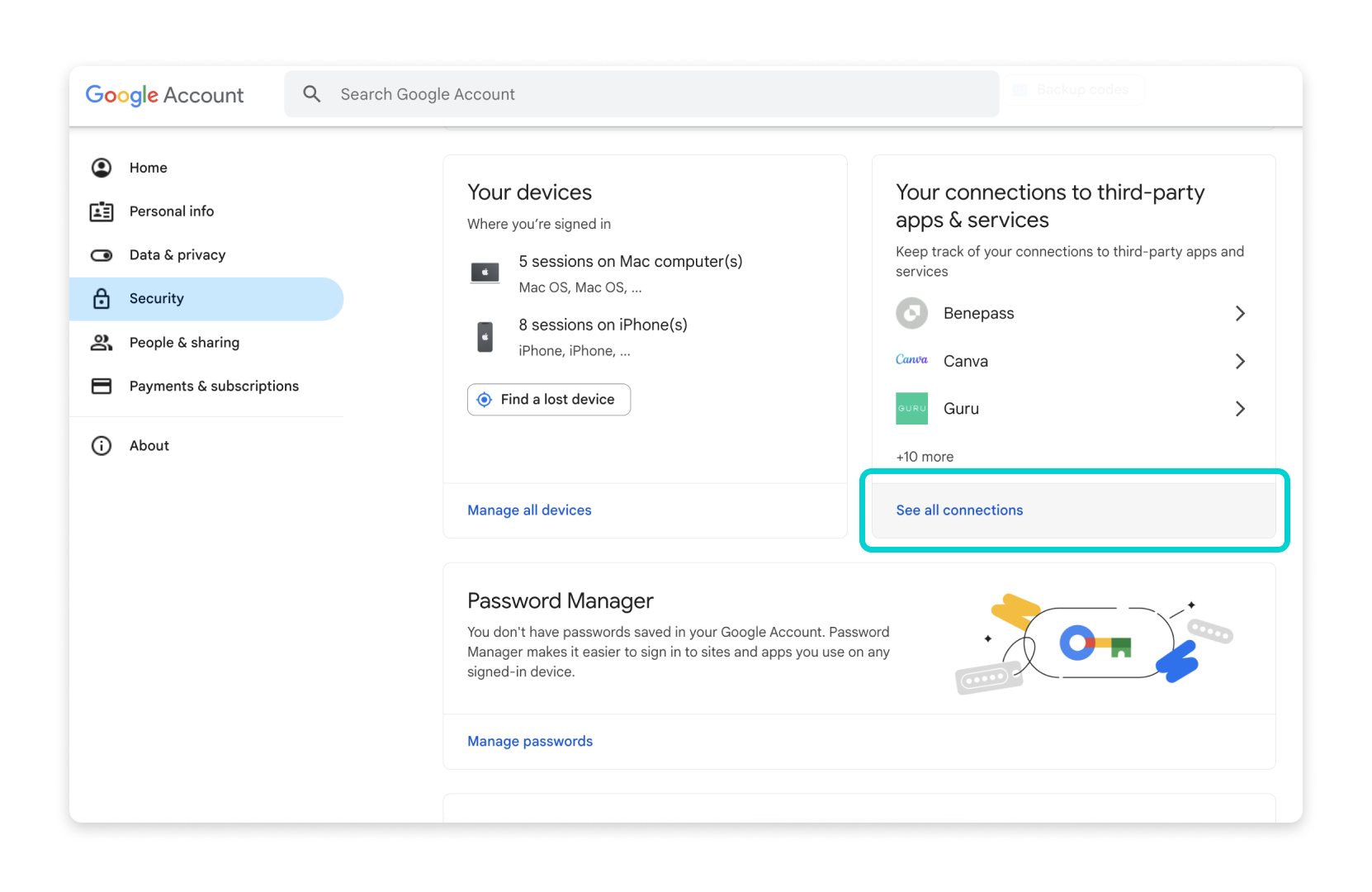Expand Canva connection chevron arrow
Viewport: 1372px width, 892px height.
[1239, 361]
